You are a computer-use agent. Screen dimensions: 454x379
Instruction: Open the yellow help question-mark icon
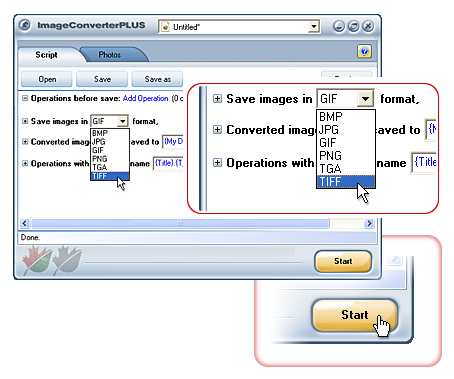click(x=364, y=51)
